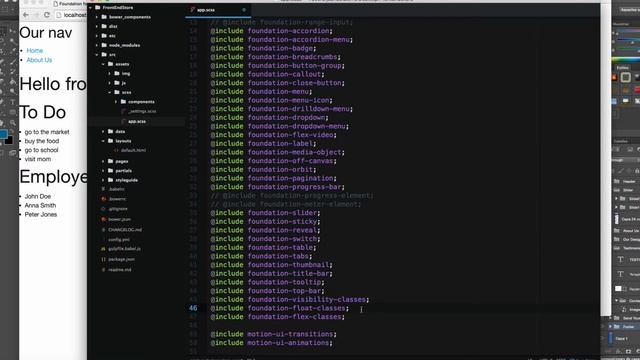
Task: Click the bower.json file icon
Action: (104, 220)
